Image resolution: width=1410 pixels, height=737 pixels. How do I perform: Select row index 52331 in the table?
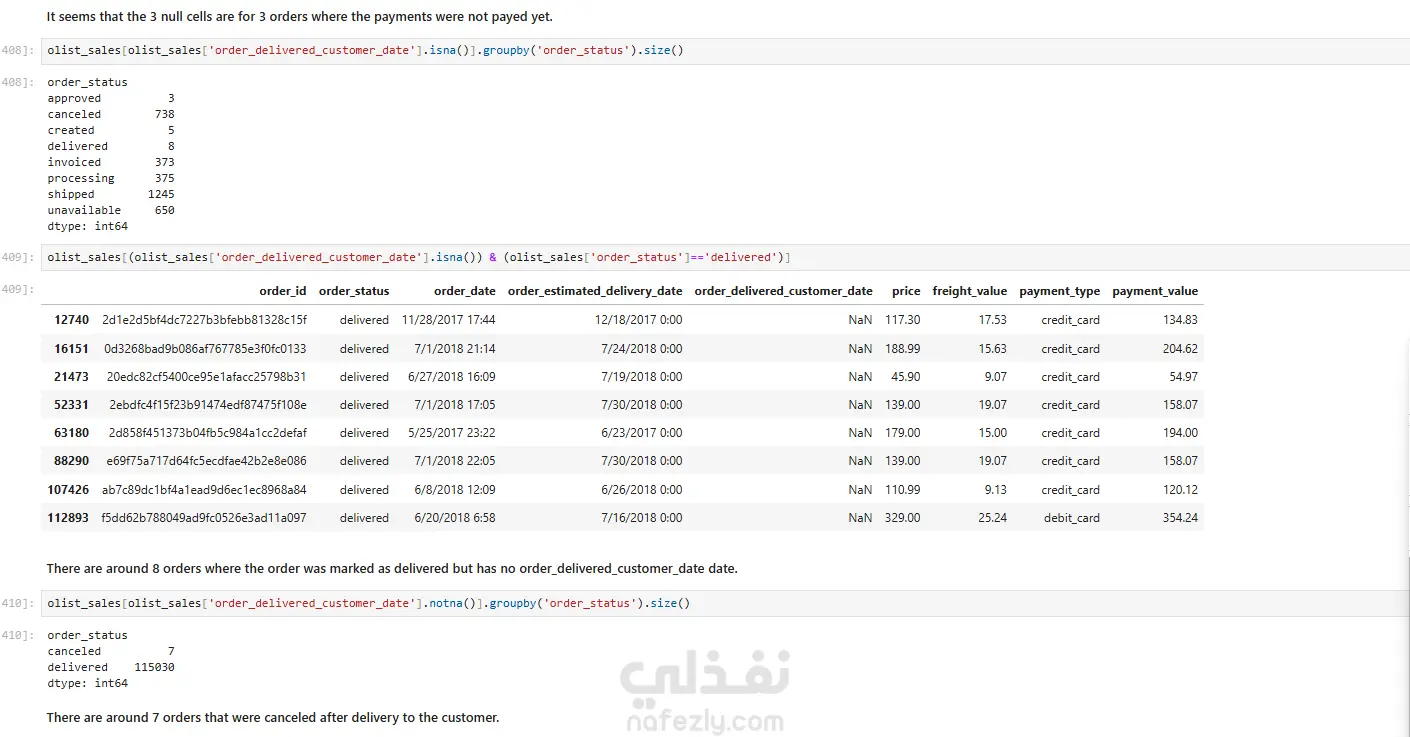click(x=71, y=404)
